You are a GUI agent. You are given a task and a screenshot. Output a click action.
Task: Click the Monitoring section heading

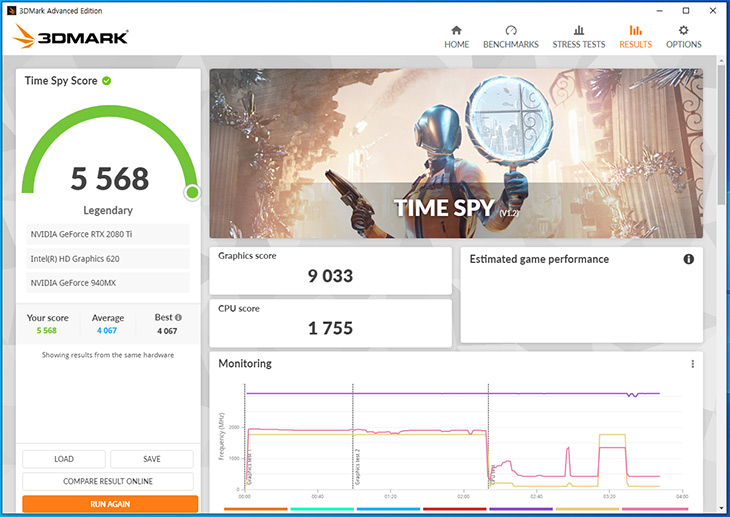point(245,363)
